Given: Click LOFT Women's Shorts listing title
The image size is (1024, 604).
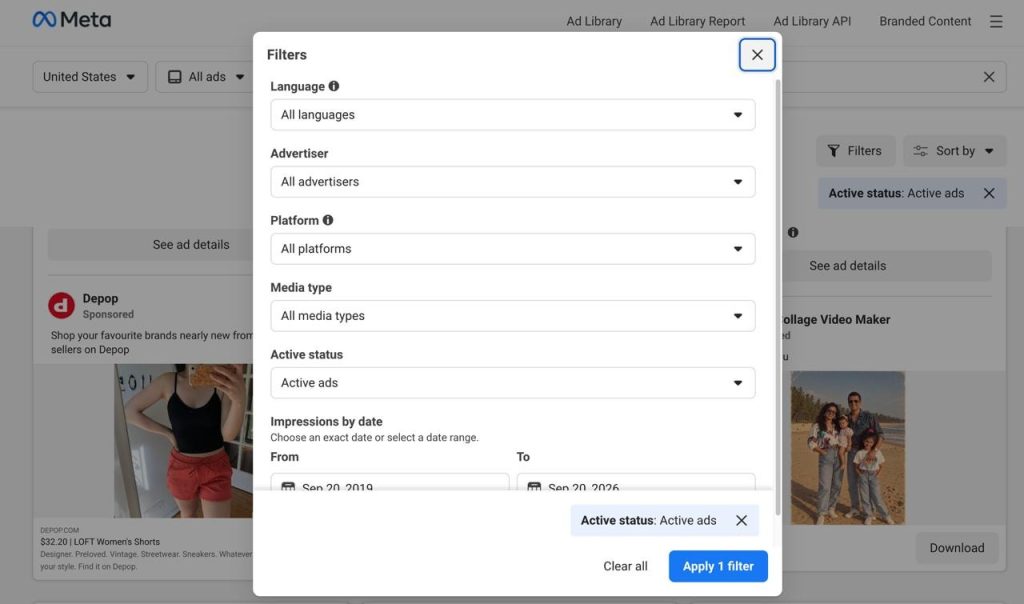Looking at the screenshot, I should (100, 542).
